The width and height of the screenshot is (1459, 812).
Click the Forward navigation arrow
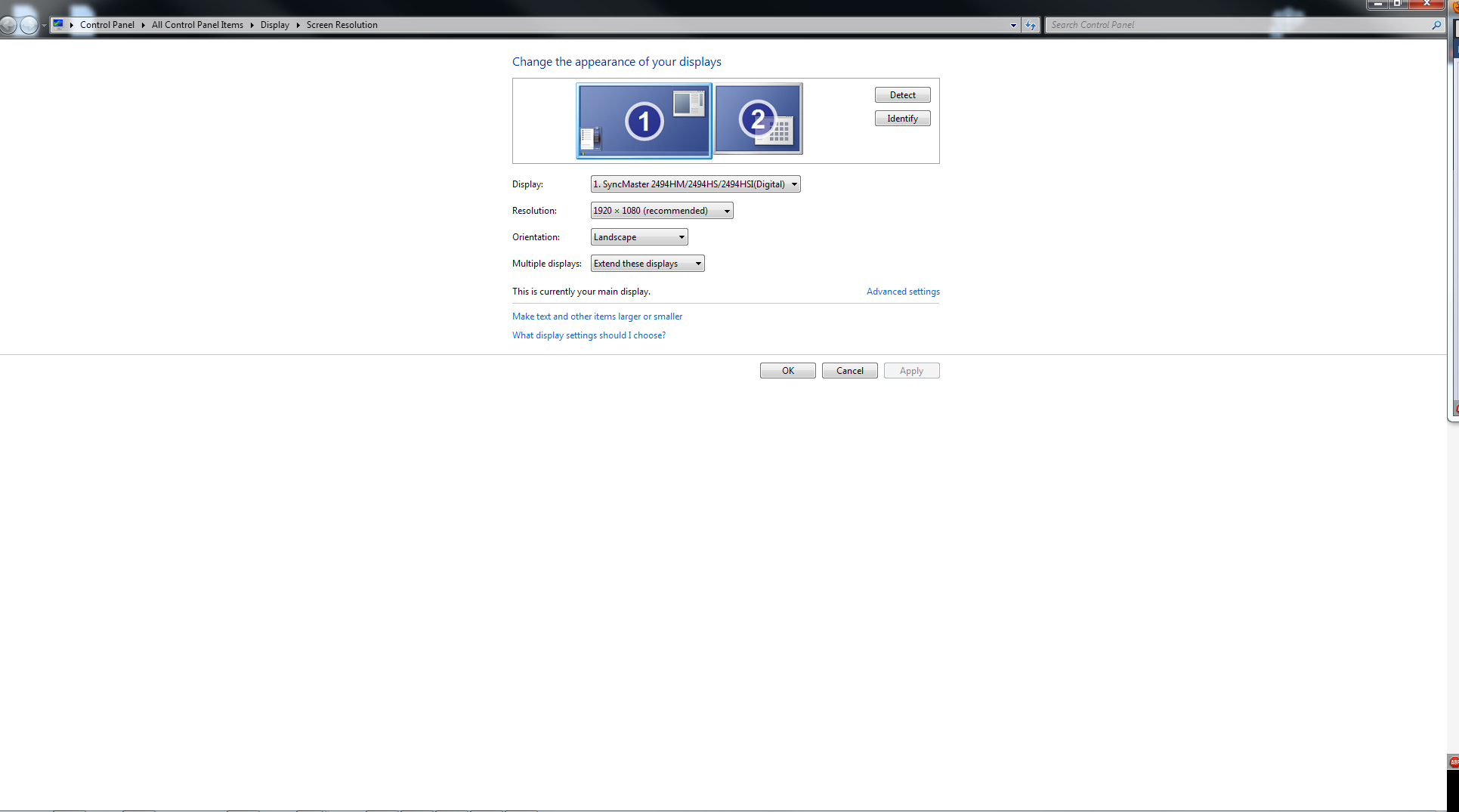(x=29, y=25)
